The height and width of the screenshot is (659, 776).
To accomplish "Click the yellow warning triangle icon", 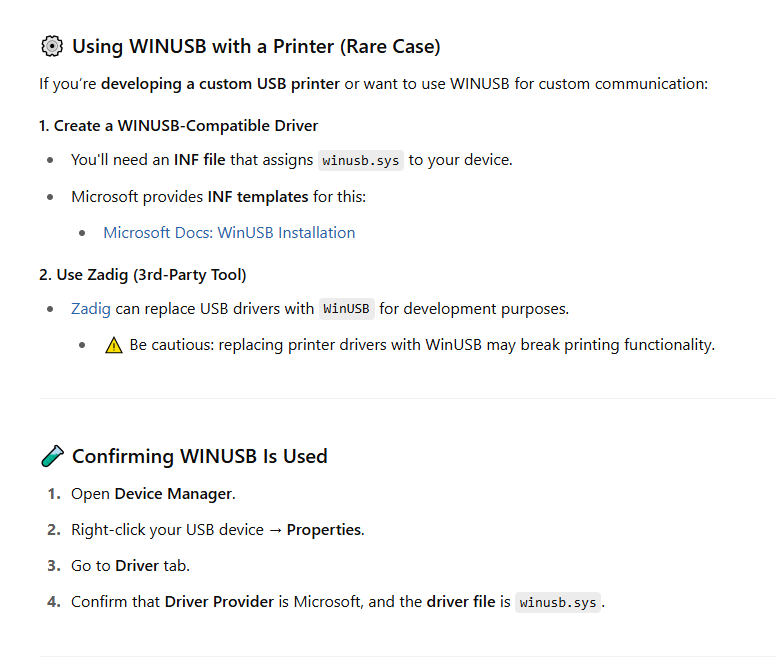I will (x=114, y=345).
